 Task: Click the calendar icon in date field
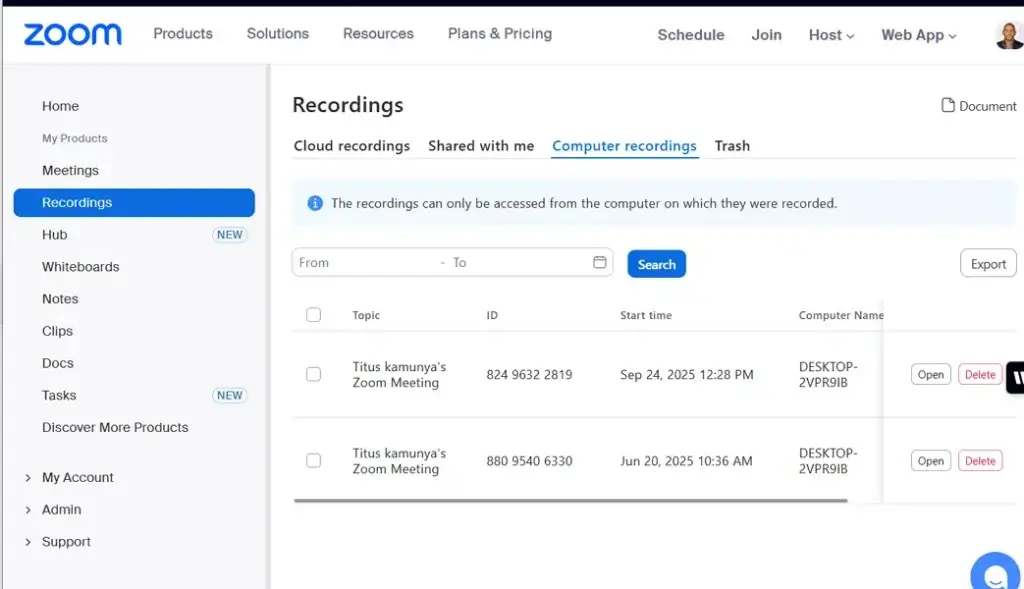(600, 263)
